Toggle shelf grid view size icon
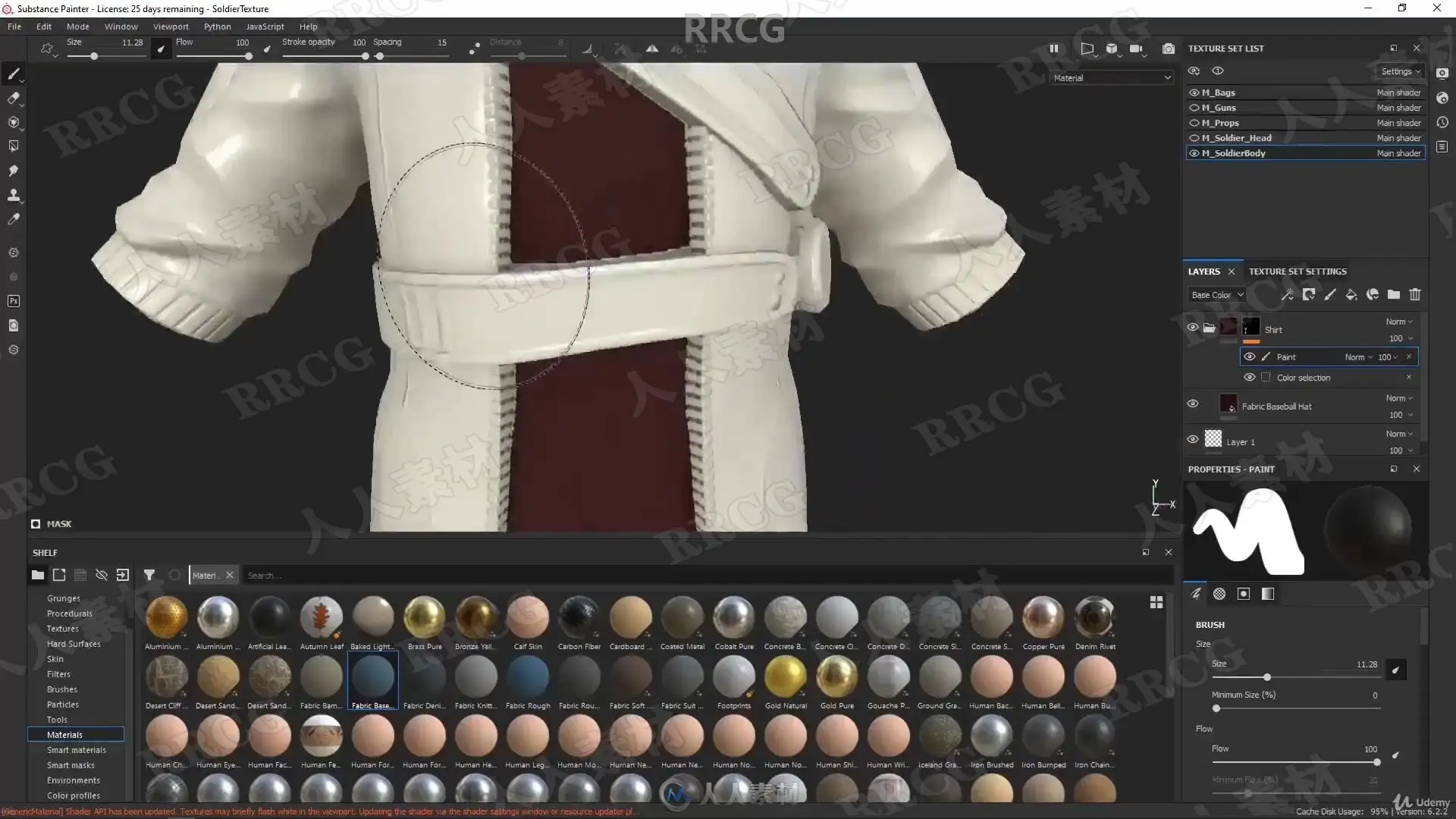This screenshot has height=819, width=1456. (x=1156, y=602)
